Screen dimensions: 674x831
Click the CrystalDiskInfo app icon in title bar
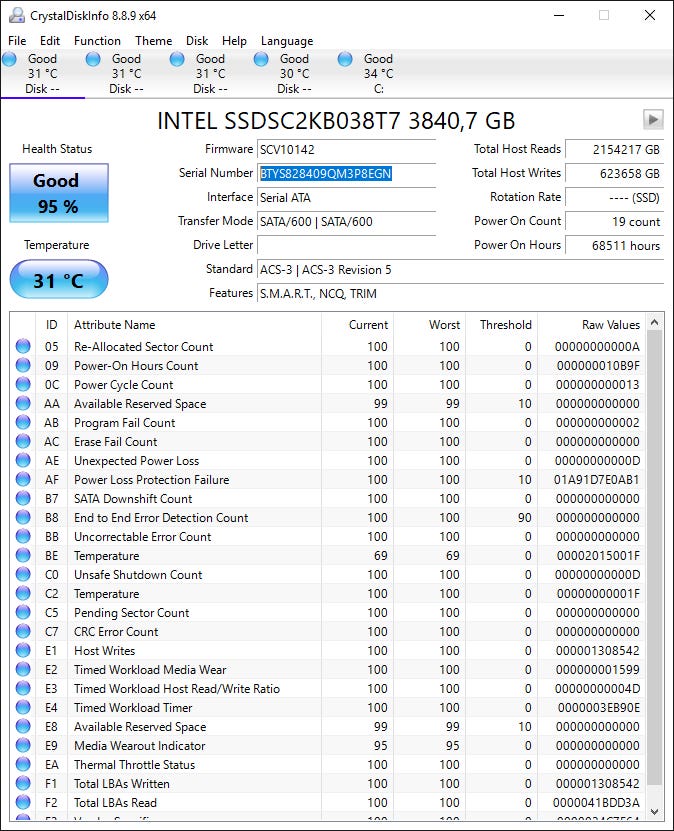pos(16,15)
